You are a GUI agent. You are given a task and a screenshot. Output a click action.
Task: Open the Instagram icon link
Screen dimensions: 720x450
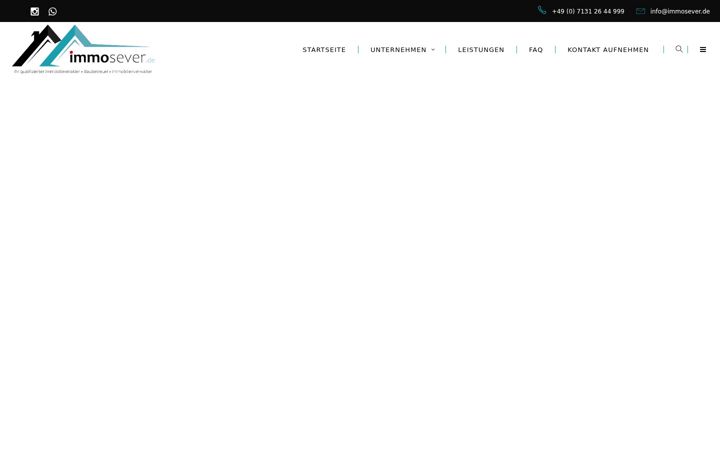pyautogui.click(x=34, y=11)
